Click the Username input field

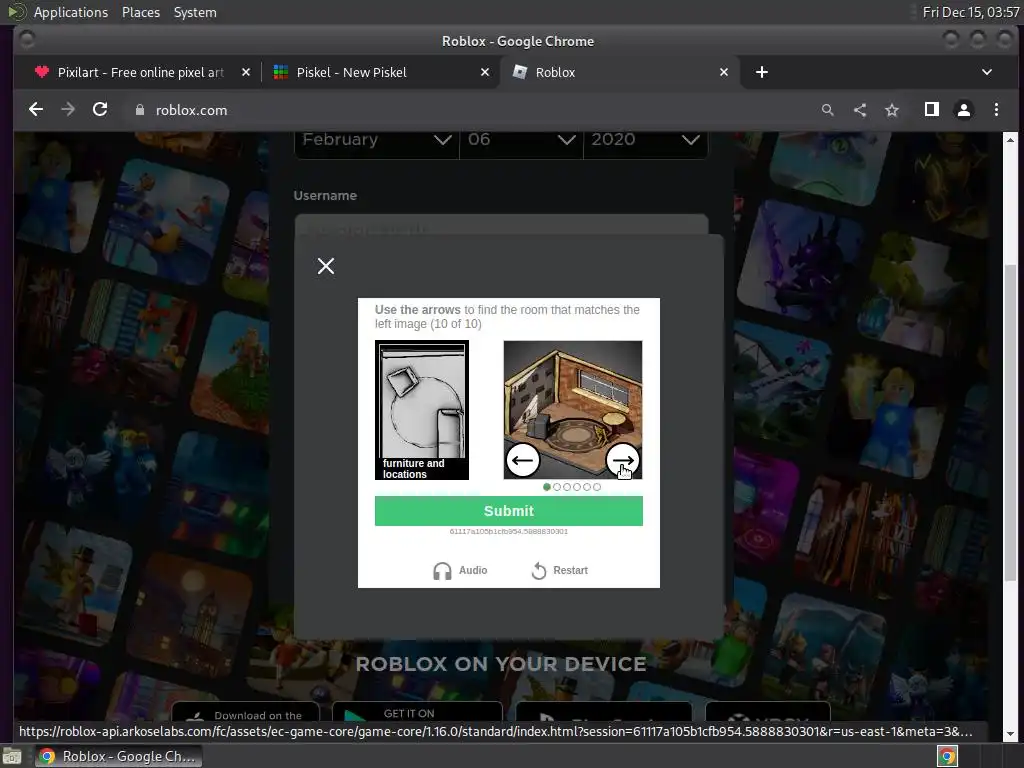pyautogui.click(x=501, y=225)
